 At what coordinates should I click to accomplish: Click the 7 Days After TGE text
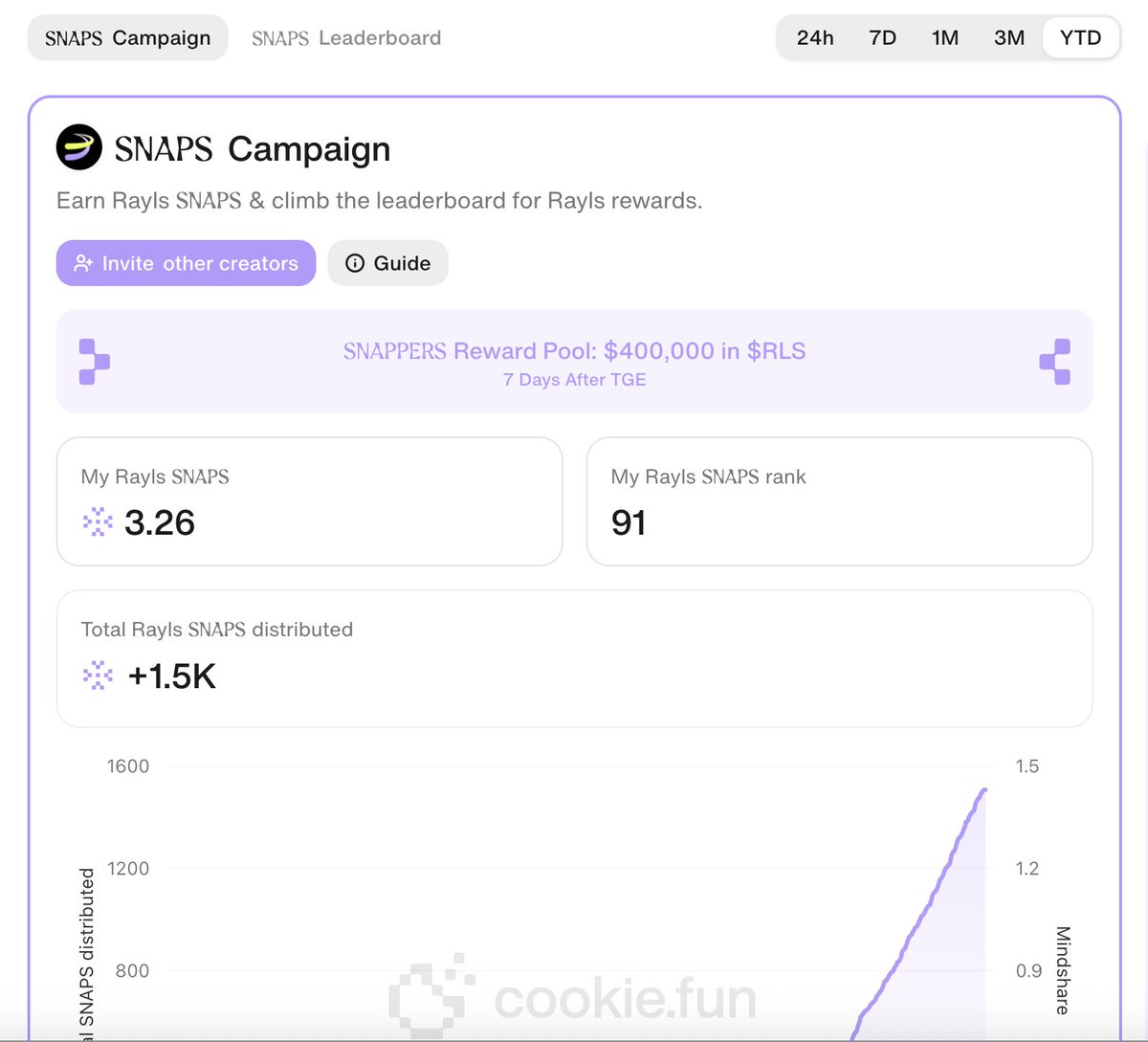pyautogui.click(x=574, y=380)
